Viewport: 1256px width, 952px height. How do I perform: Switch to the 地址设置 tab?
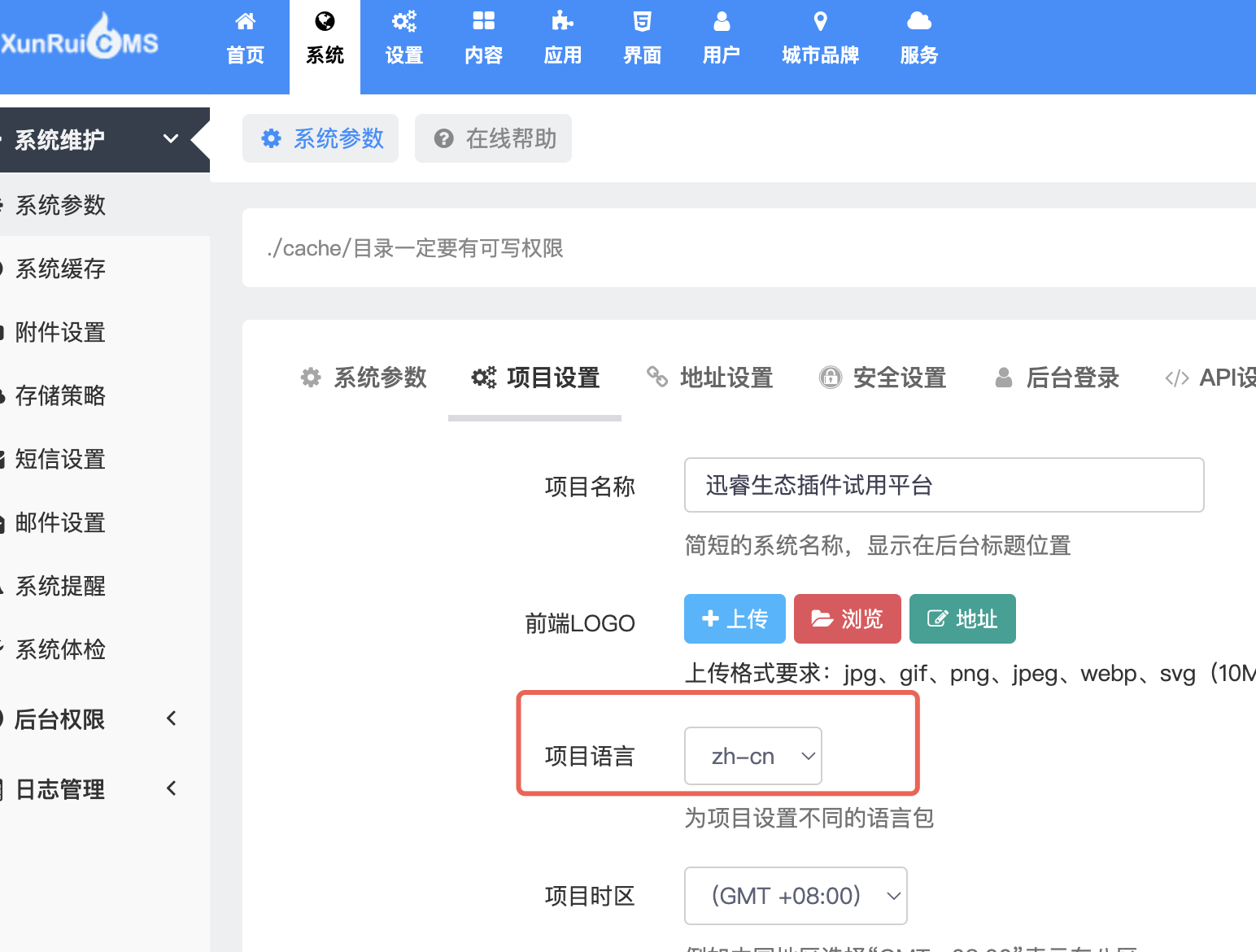[710, 378]
